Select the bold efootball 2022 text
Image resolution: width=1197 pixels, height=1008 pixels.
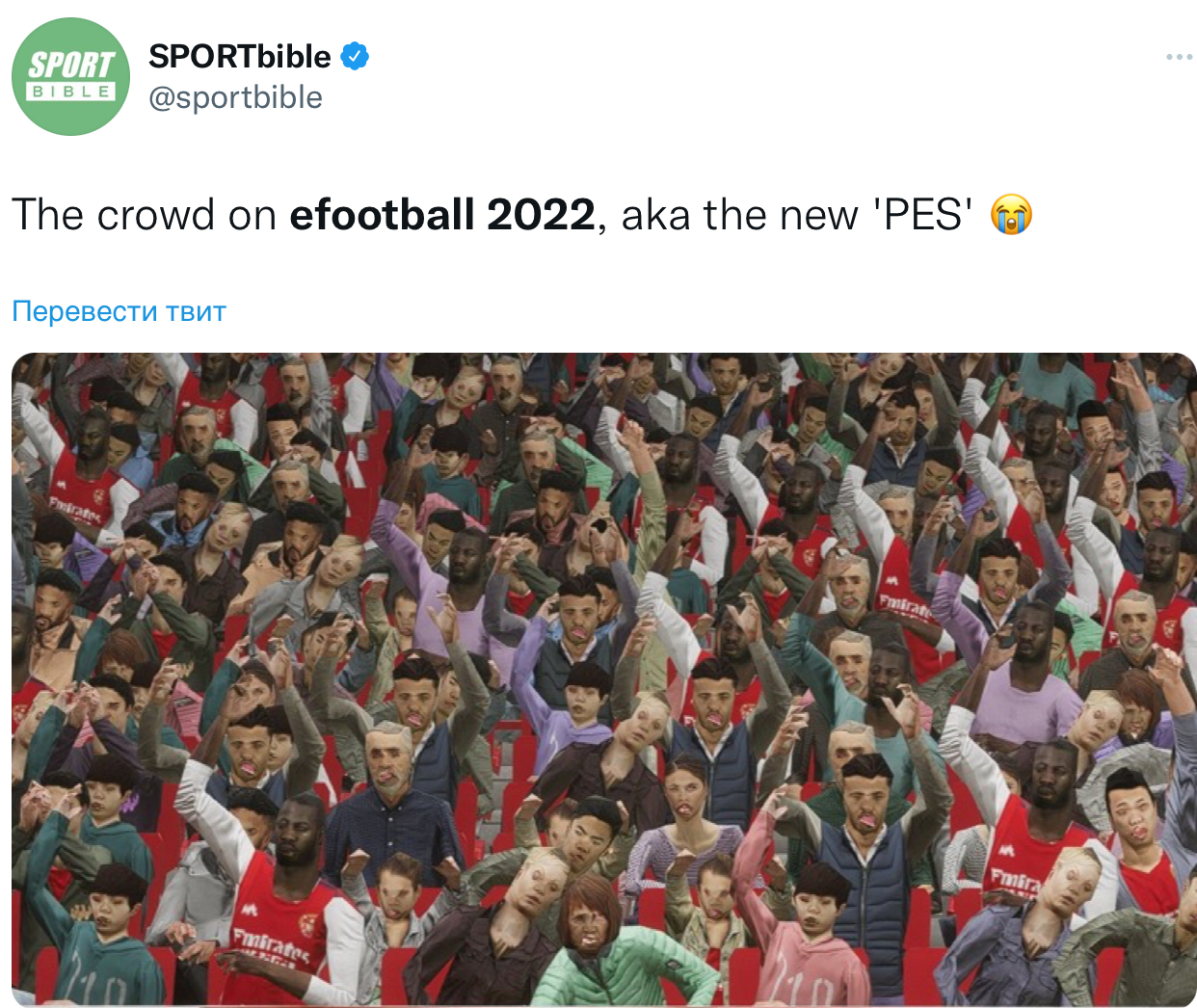pos(442,215)
